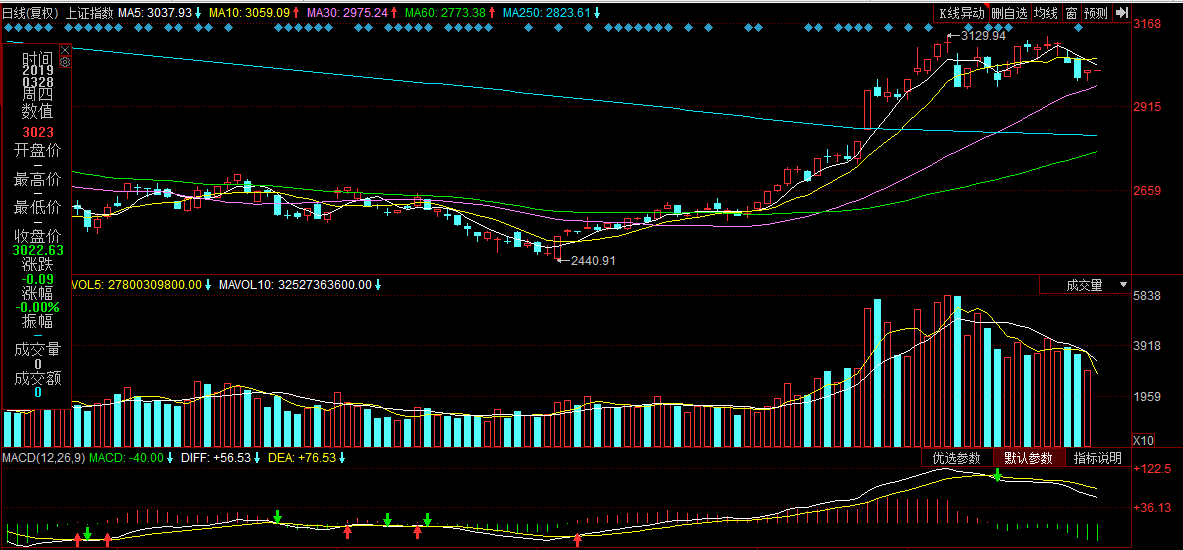Click the 删自选 remove favorite button

pos(1009,13)
